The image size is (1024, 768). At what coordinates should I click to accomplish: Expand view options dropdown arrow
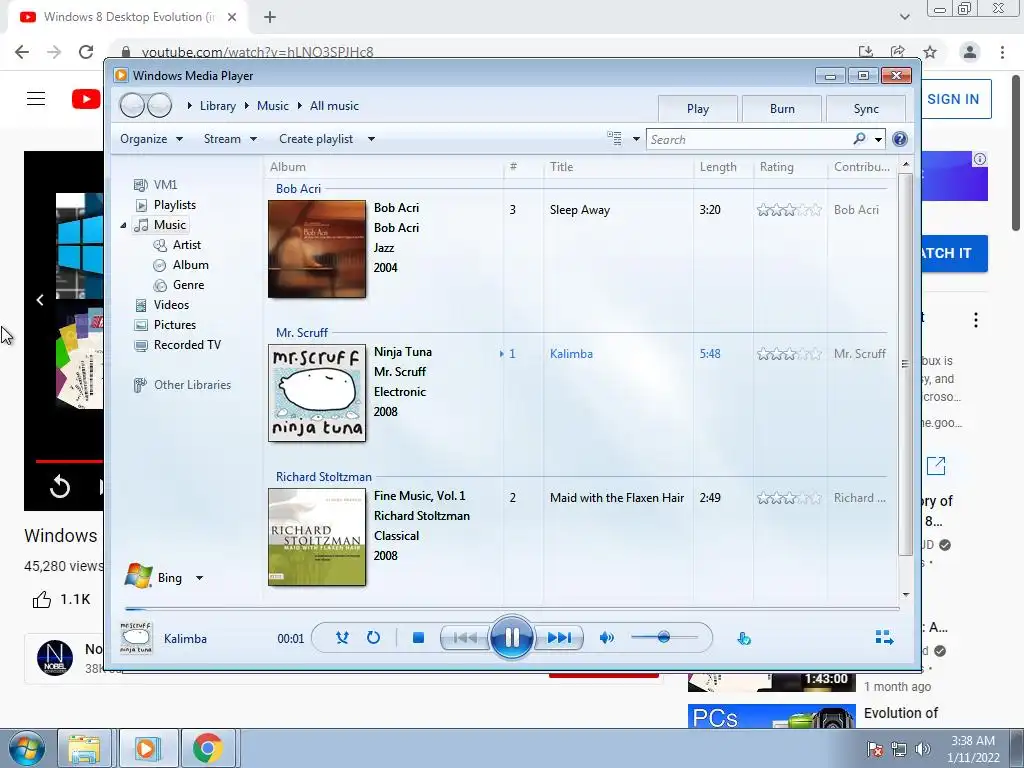636,139
